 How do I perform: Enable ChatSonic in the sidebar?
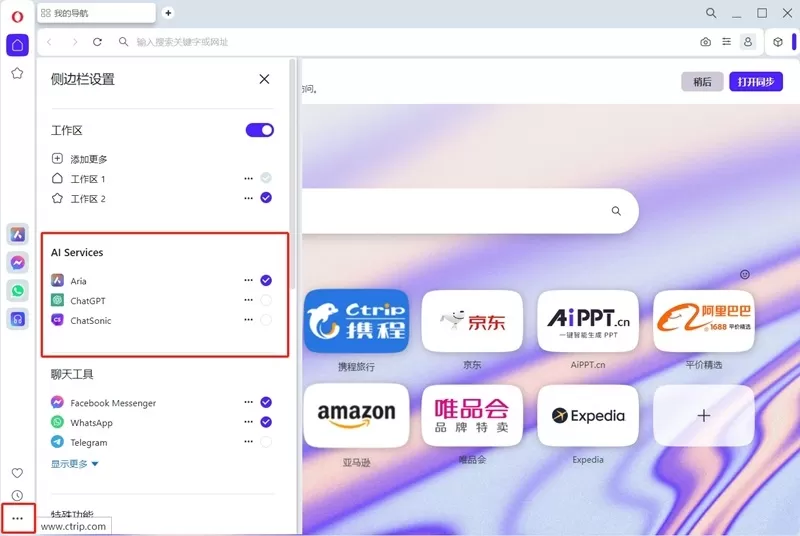[x=266, y=320]
